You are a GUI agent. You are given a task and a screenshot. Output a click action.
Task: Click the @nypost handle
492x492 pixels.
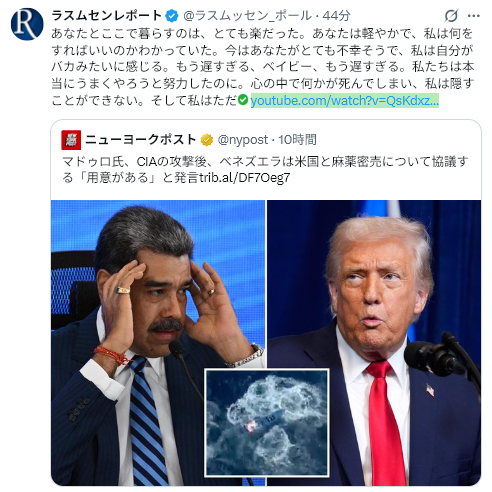[243, 140]
